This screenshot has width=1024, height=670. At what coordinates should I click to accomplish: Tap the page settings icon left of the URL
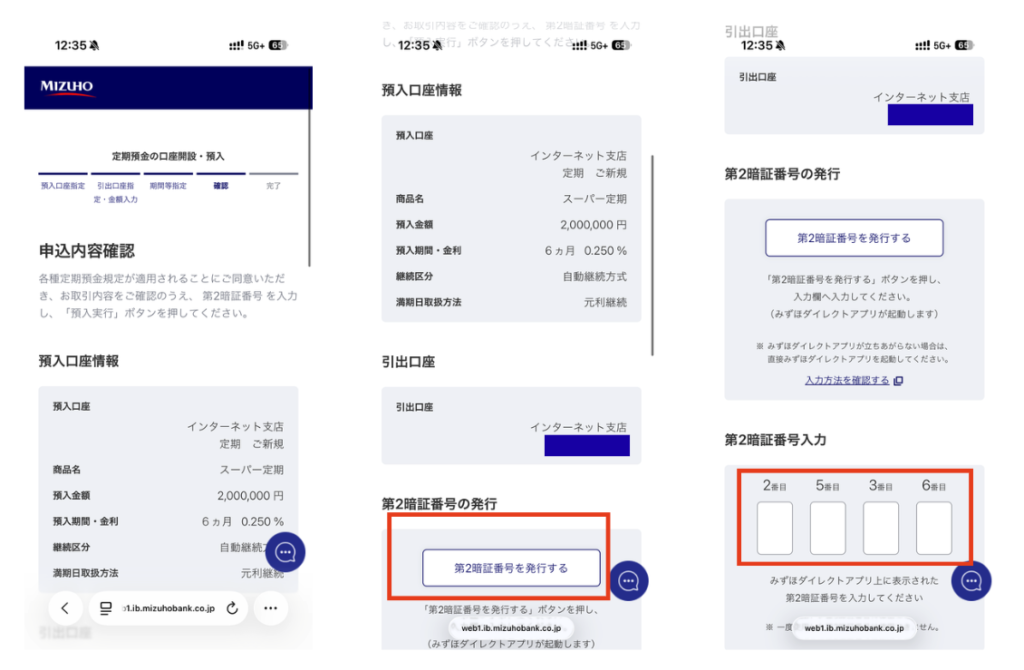click(105, 608)
